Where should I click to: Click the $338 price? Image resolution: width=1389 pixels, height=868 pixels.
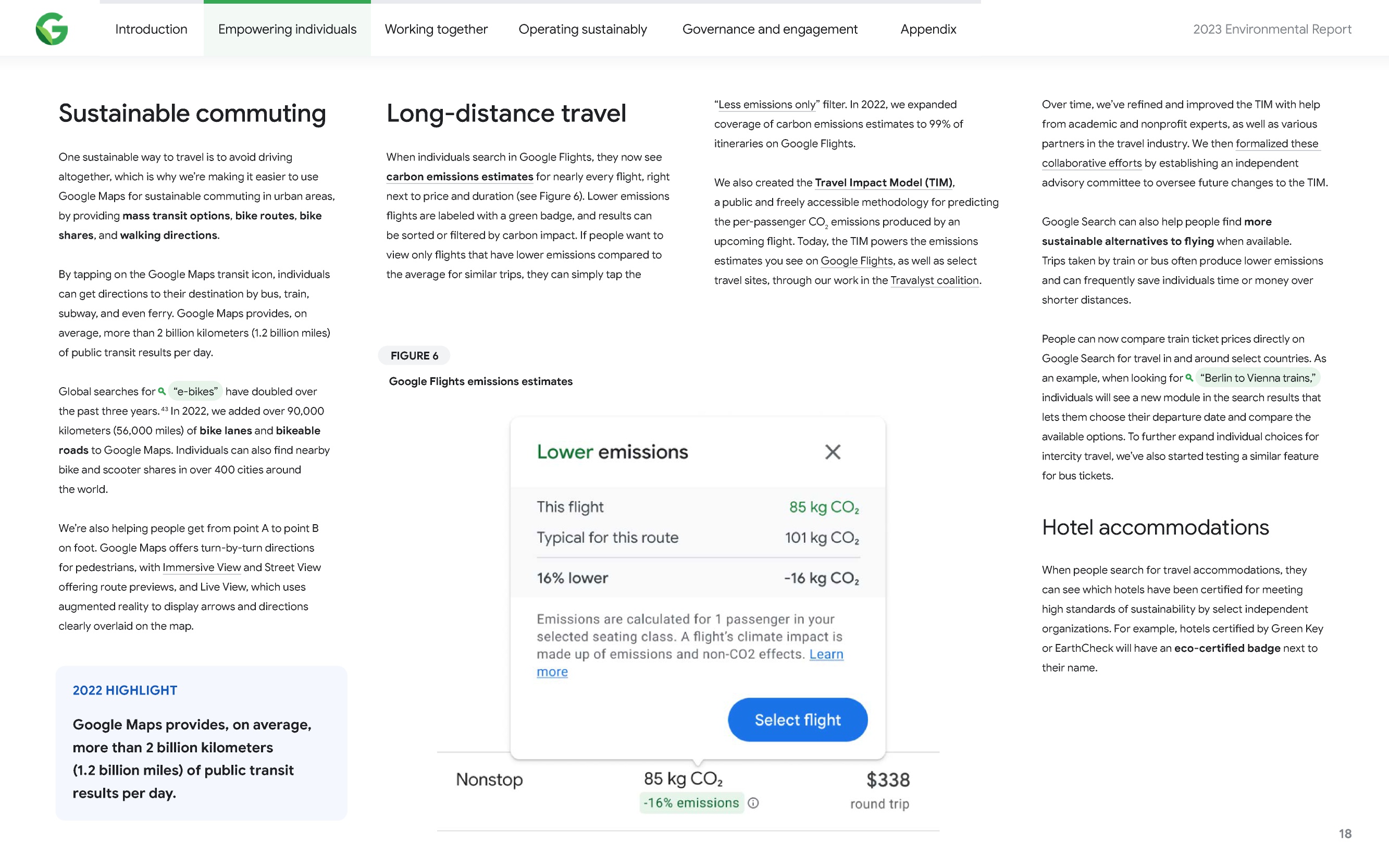click(x=888, y=779)
